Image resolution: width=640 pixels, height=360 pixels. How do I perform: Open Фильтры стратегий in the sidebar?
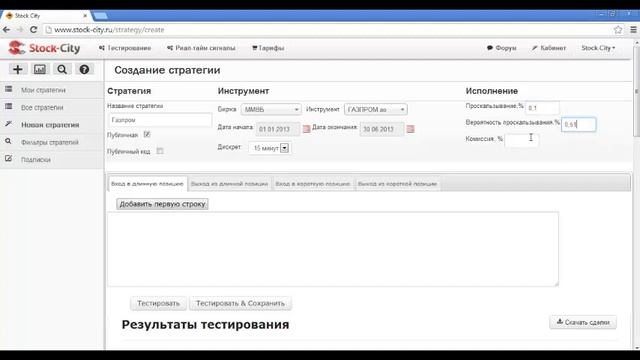click(x=50, y=142)
